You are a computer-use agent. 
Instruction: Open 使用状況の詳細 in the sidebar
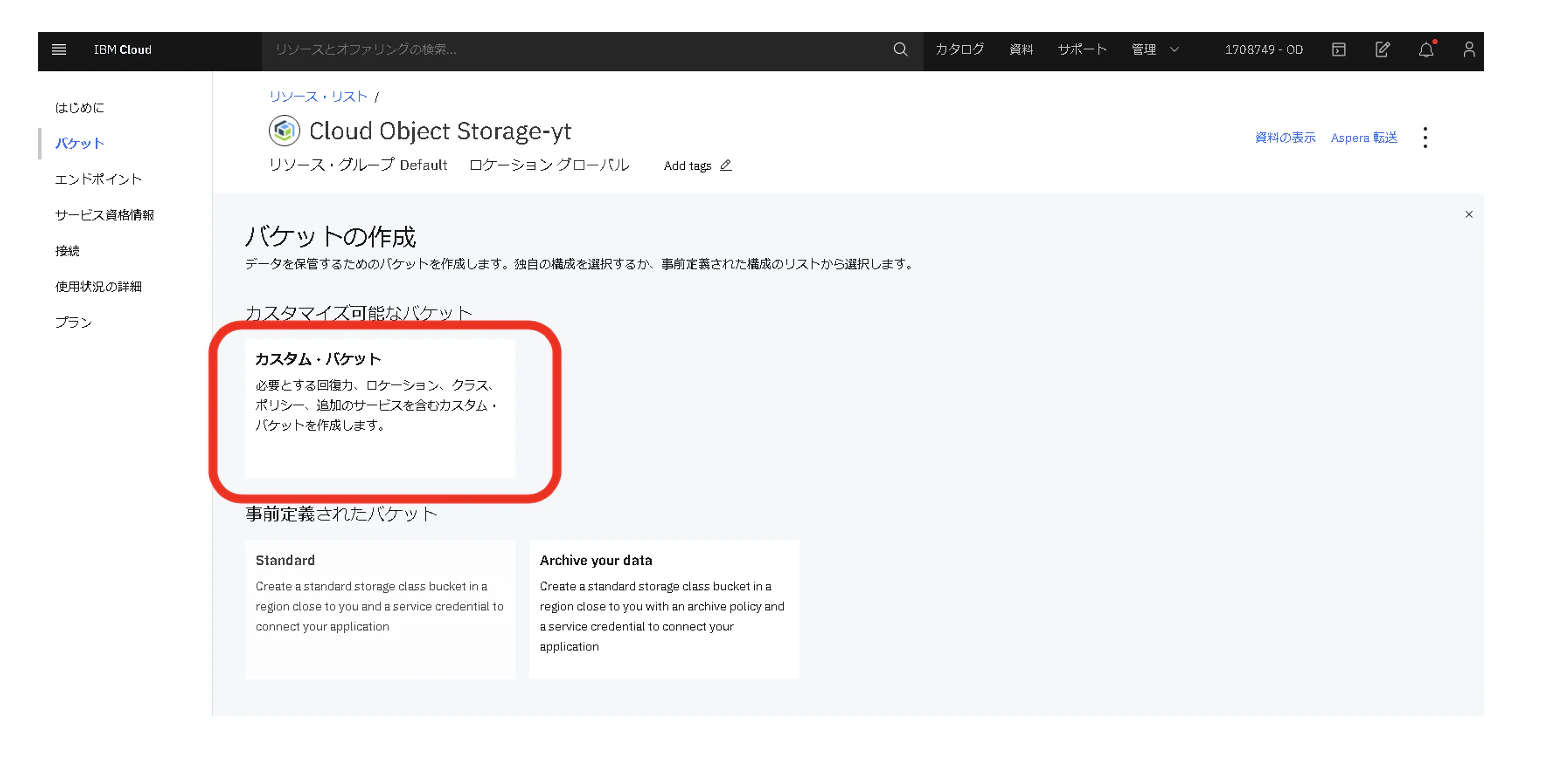pos(99,287)
